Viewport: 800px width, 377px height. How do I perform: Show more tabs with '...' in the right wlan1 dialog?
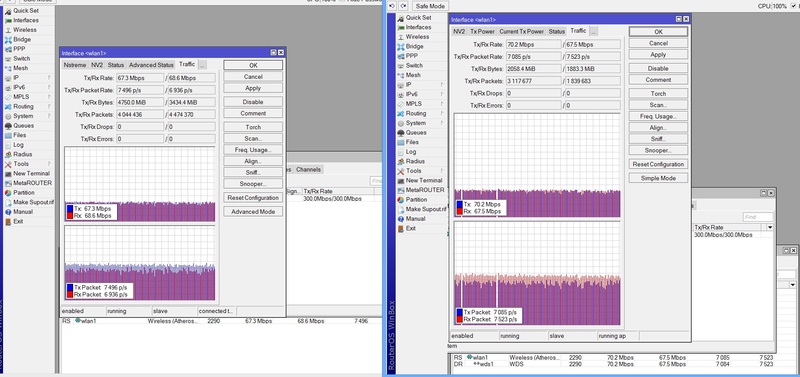(594, 31)
